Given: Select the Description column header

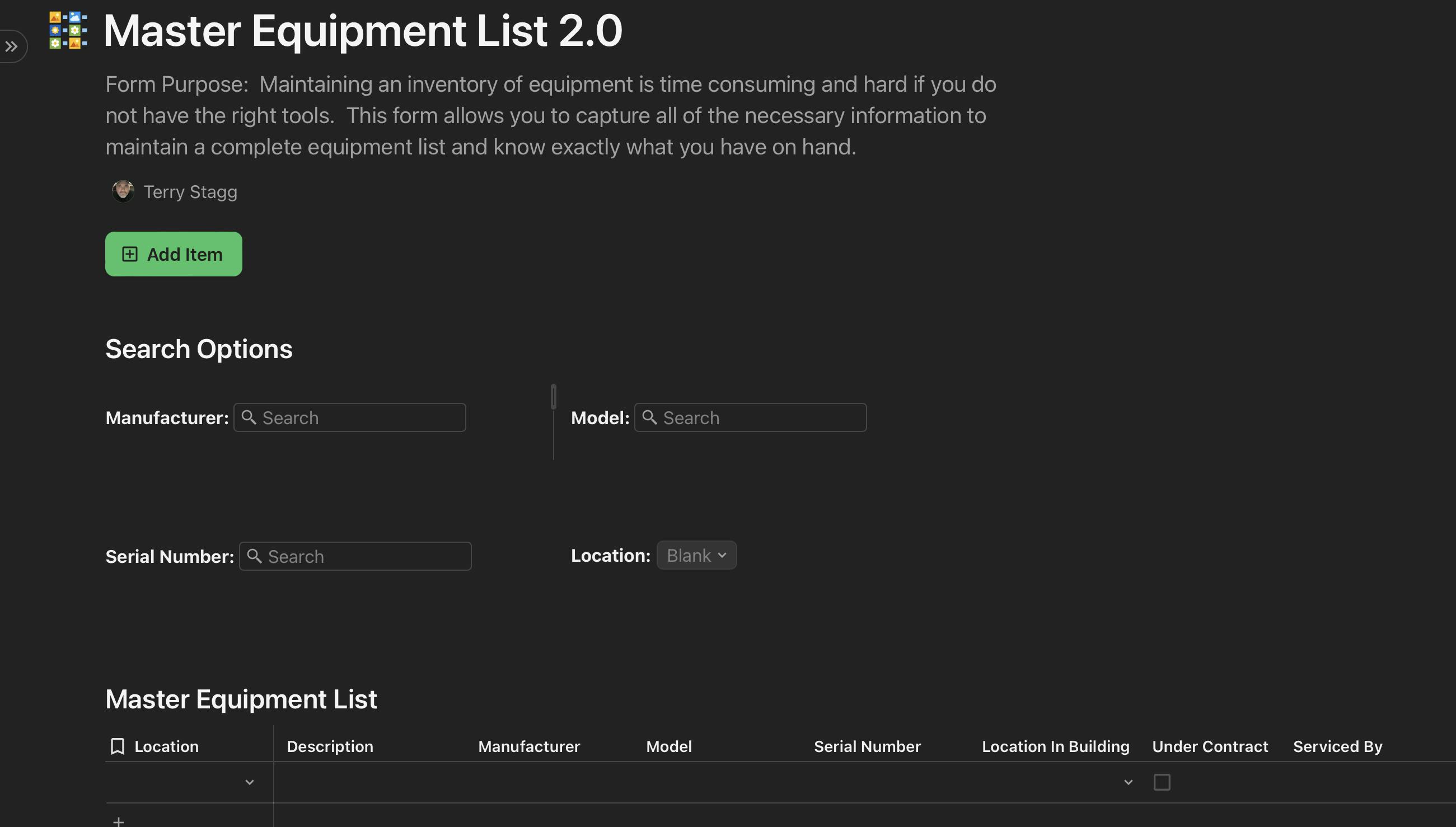Looking at the screenshot, I should tap(330, 746).
